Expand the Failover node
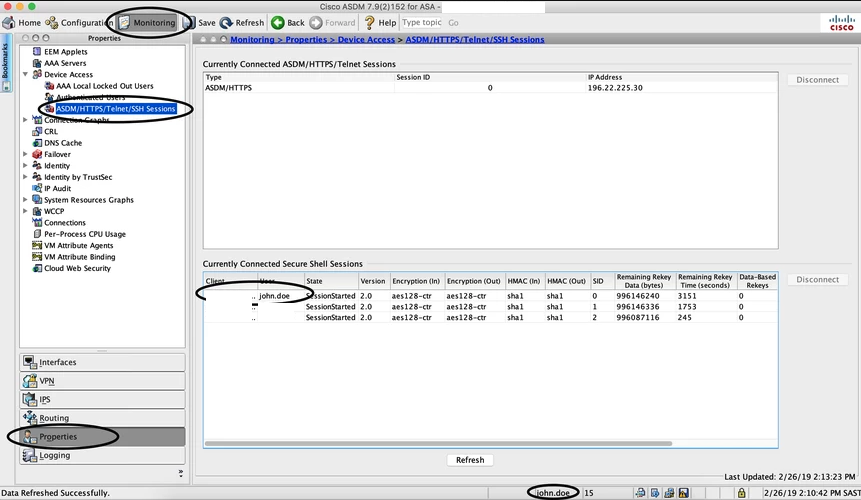This screenshot has width=861, height=500. pos(25,154)
